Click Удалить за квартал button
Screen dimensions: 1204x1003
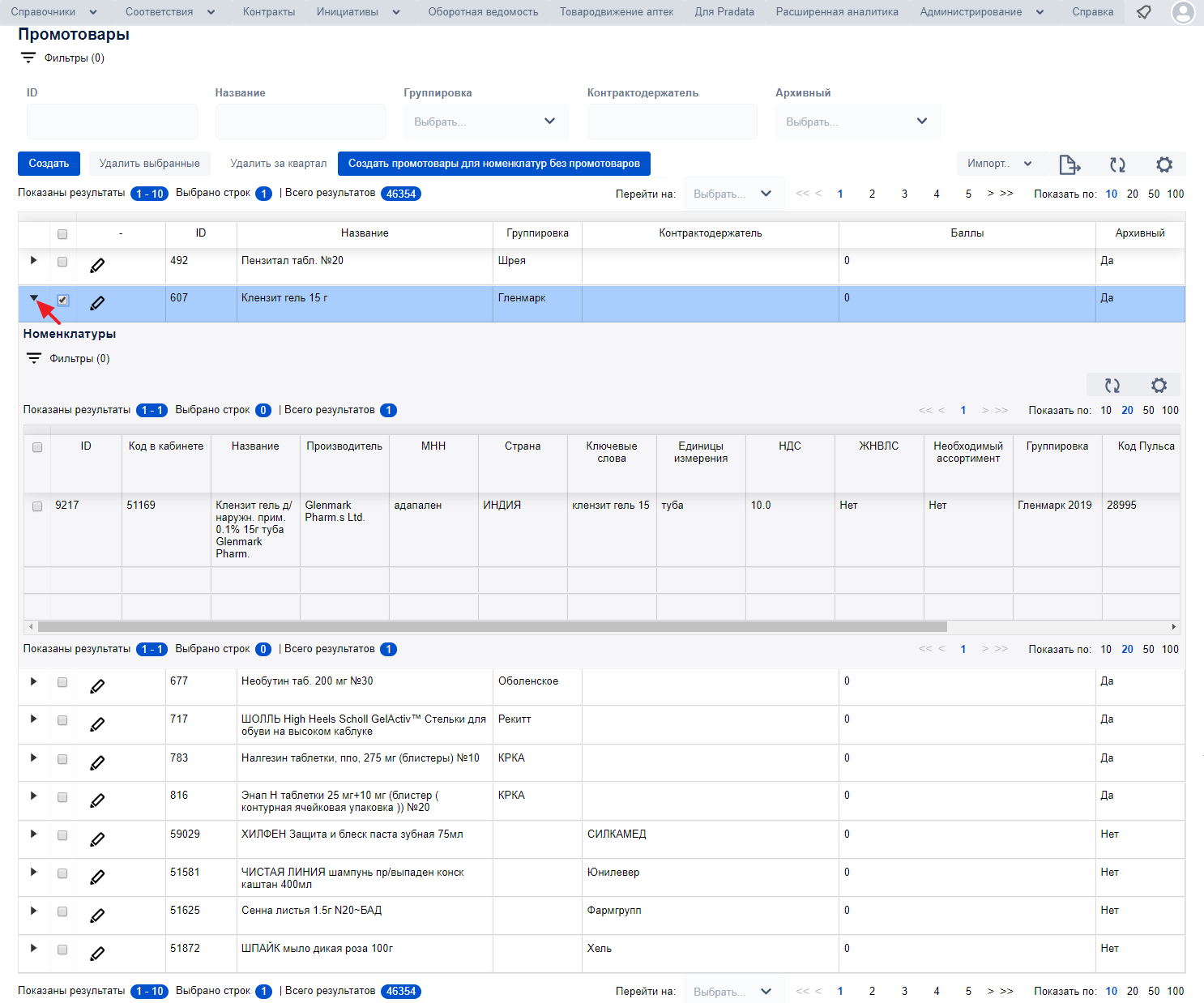pyautogui.click(x=278, y=164)
